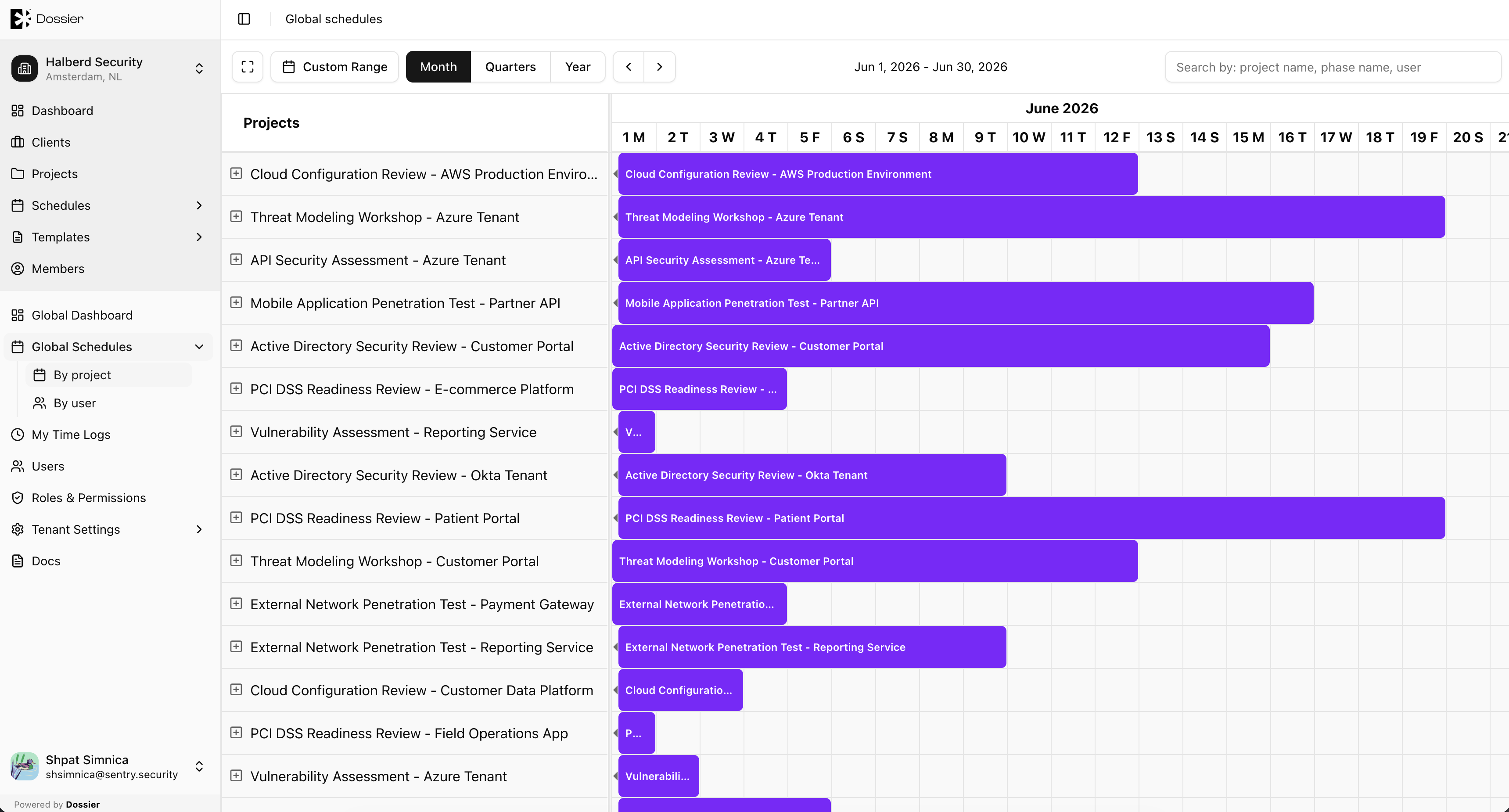Viewport: 1509px width, 812px height.
Task: Expand Vulnerability Assessment Reporting Service row
Action: pos(236,432)
